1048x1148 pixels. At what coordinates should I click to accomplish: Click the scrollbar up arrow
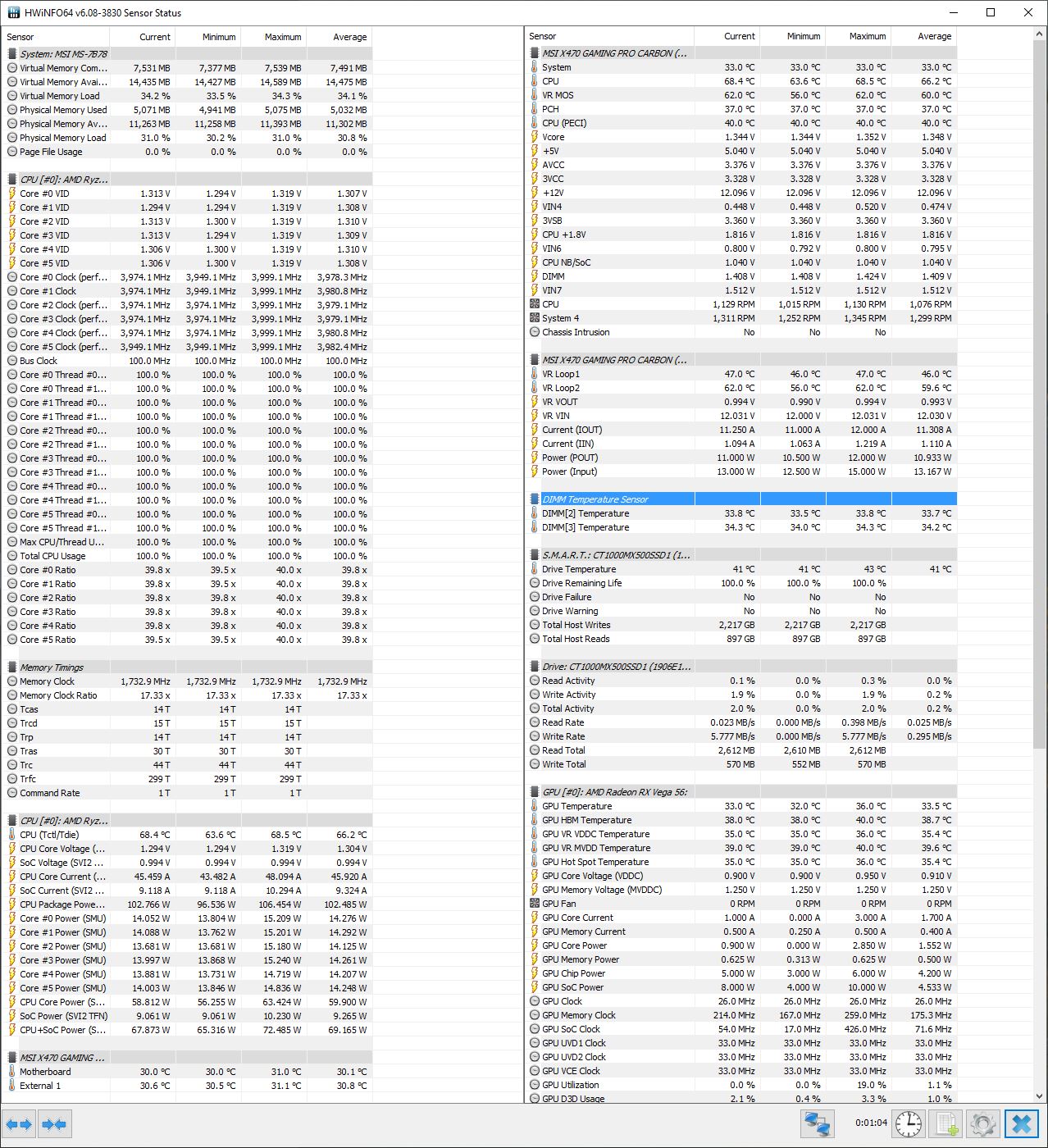click(x=1040, y=34)
